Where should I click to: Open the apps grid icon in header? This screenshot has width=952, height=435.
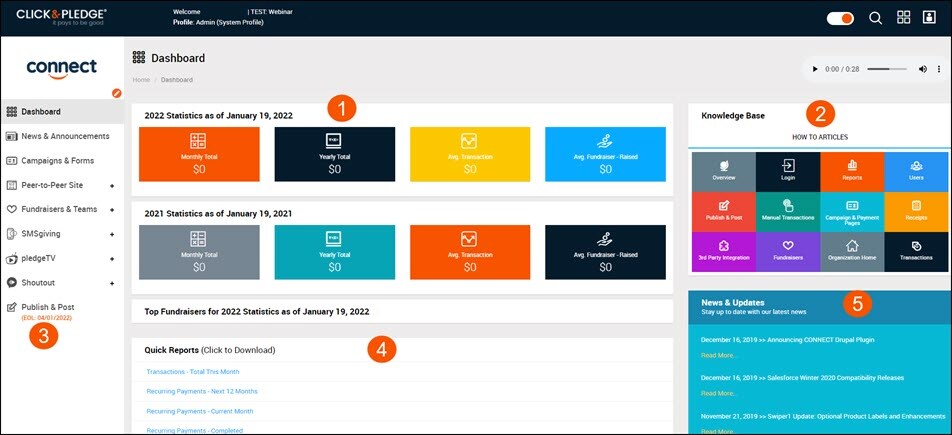[903, 18]
